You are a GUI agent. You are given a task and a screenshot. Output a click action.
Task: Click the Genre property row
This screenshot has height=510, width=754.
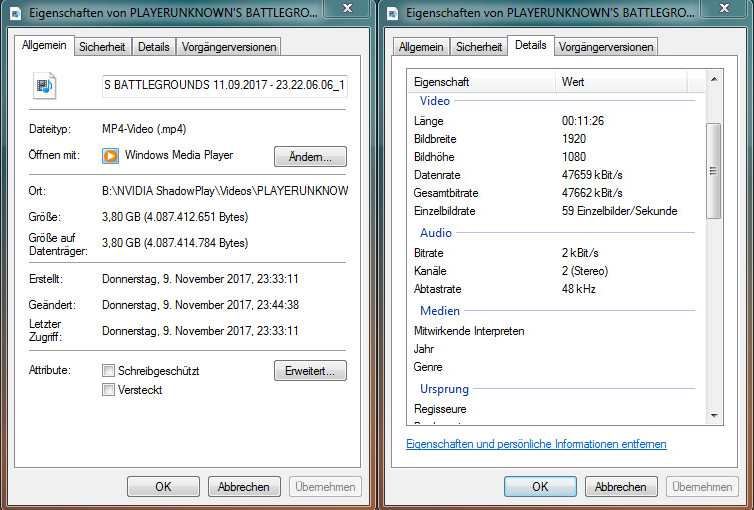pos(556,367)
